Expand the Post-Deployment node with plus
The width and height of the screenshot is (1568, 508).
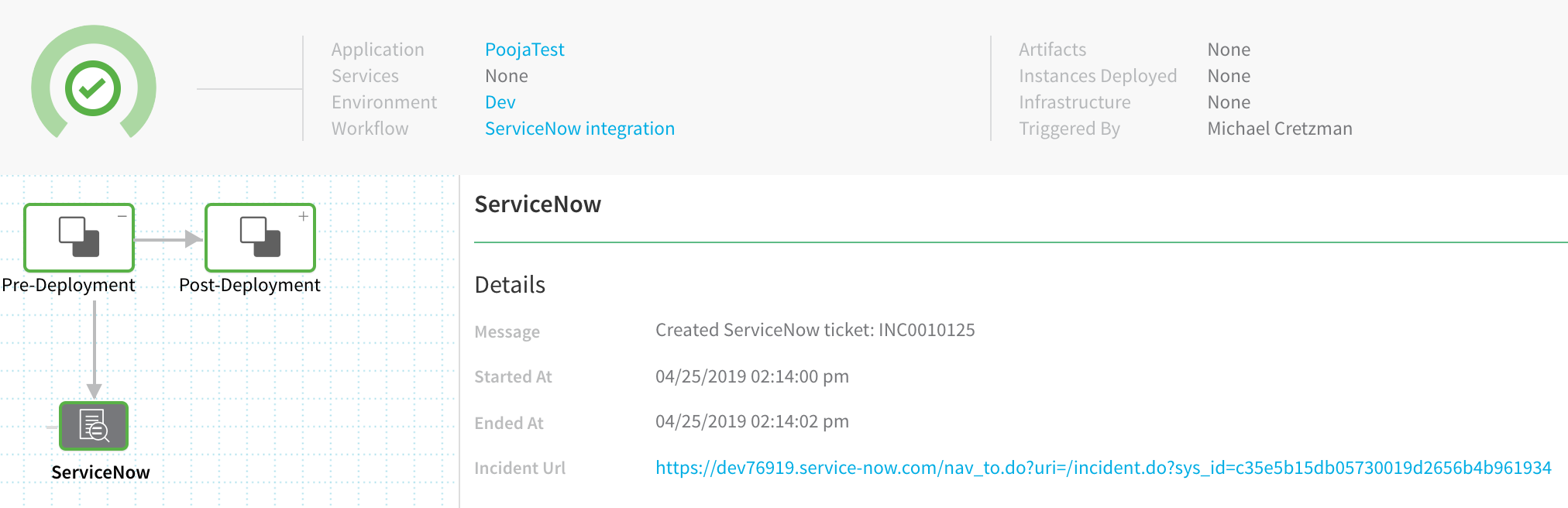tap(304, 216)
